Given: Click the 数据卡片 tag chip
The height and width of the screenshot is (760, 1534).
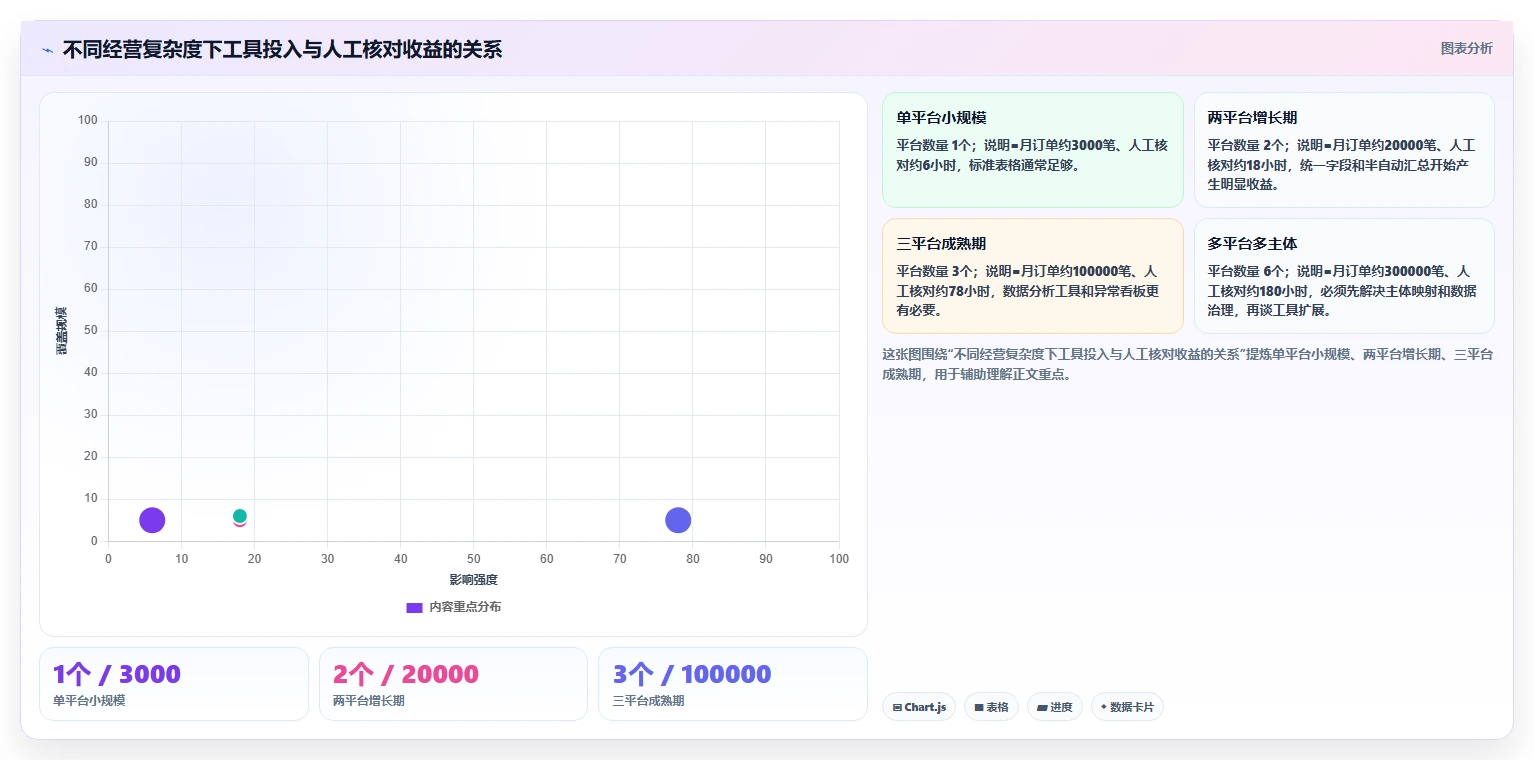Looking at the screenshot, I should click(1127, 707).
